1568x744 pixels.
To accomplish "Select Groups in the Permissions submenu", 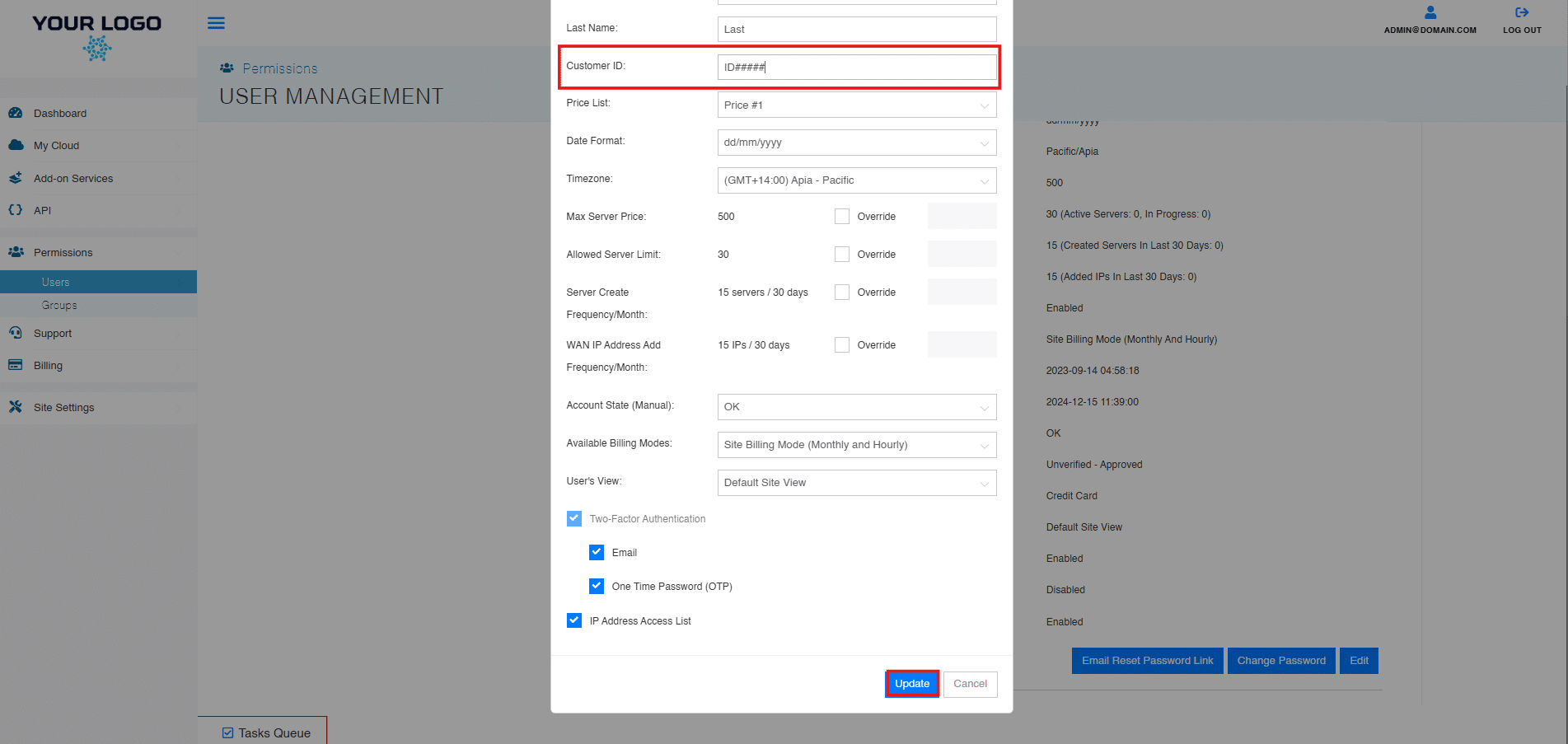I will pos(59,306).
